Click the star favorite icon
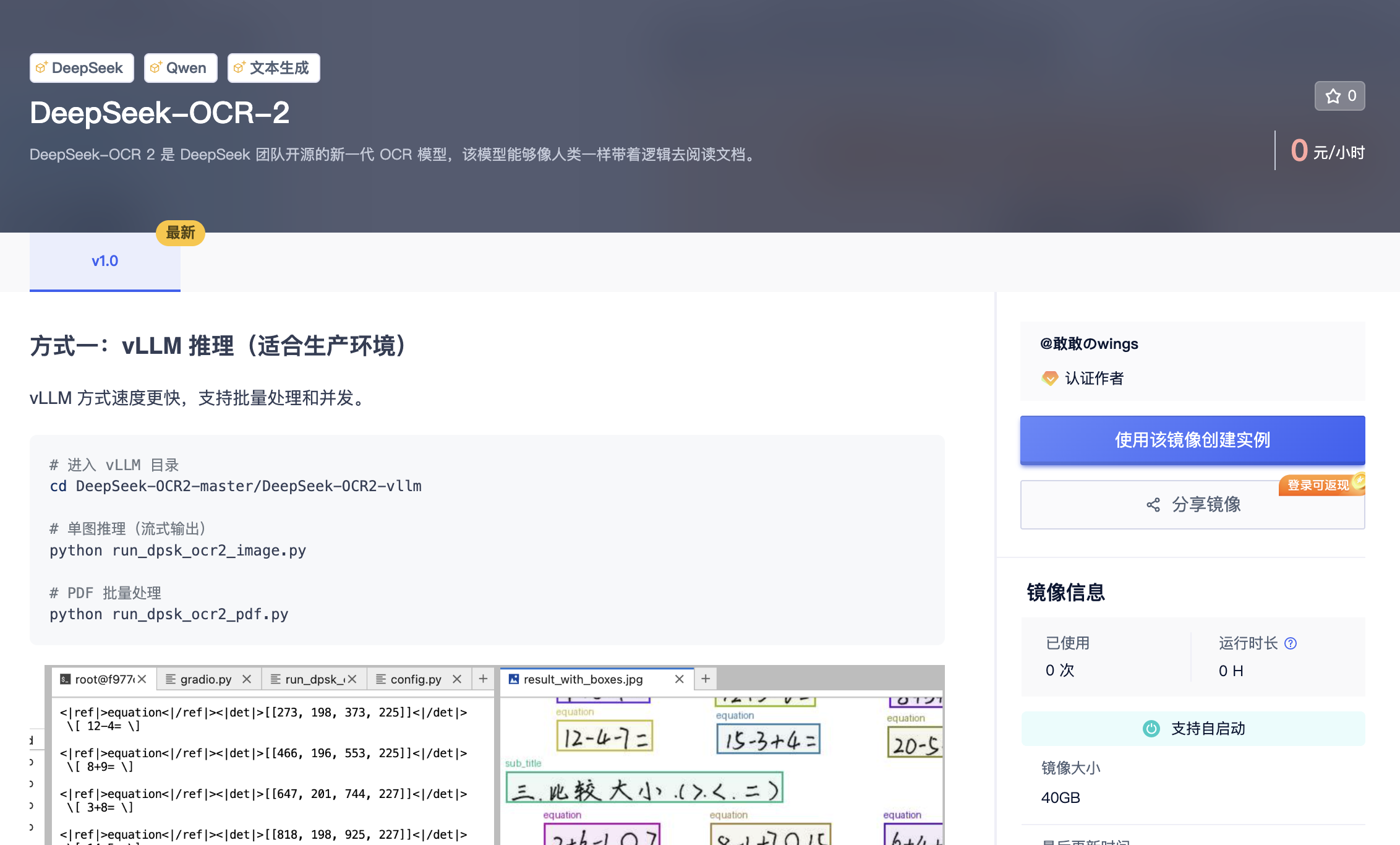The height and width of the screenshot is (845, 1400). click(1333, 96)
